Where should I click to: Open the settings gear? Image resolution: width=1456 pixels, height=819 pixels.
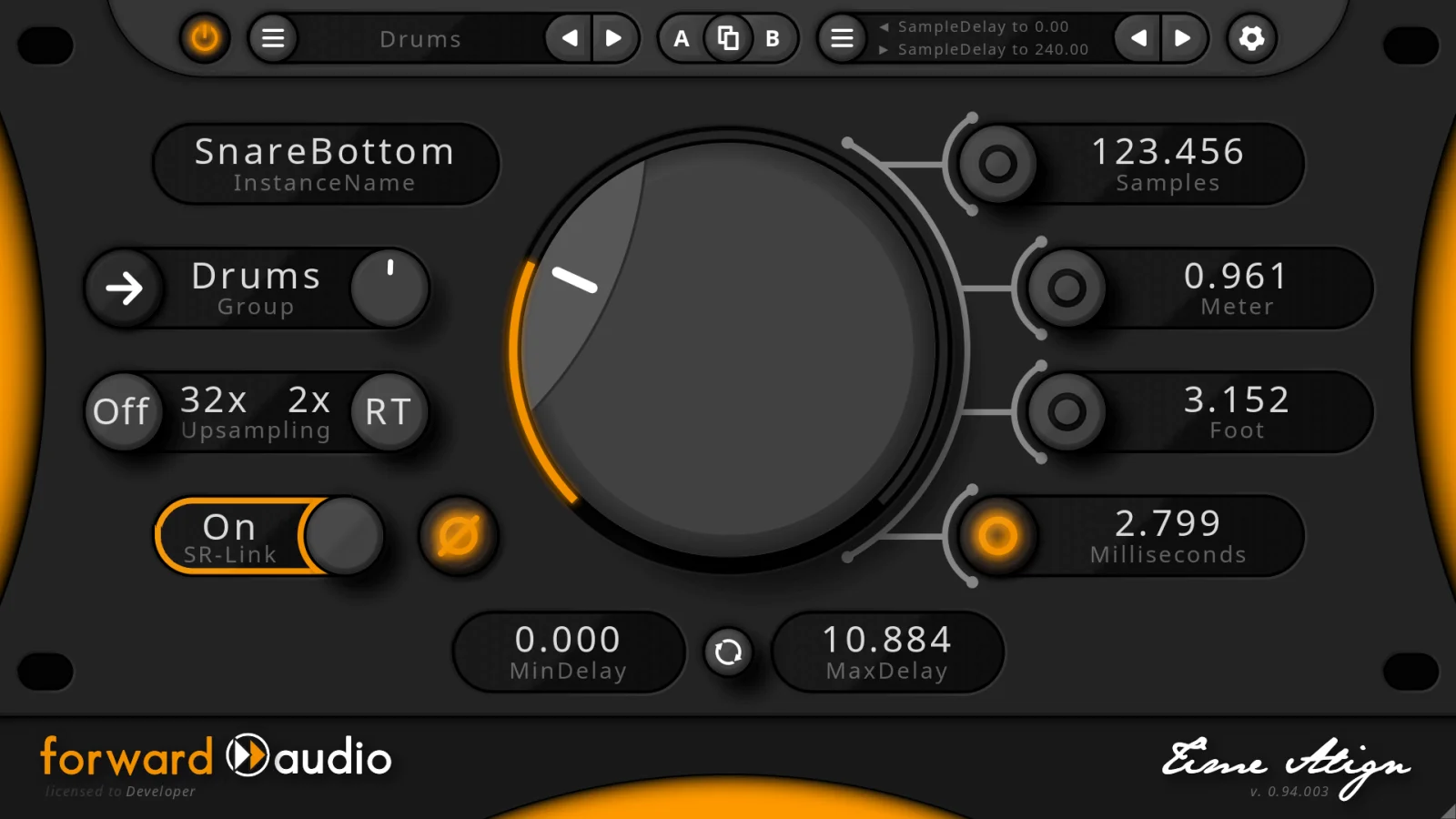[x=1251, y=38]
